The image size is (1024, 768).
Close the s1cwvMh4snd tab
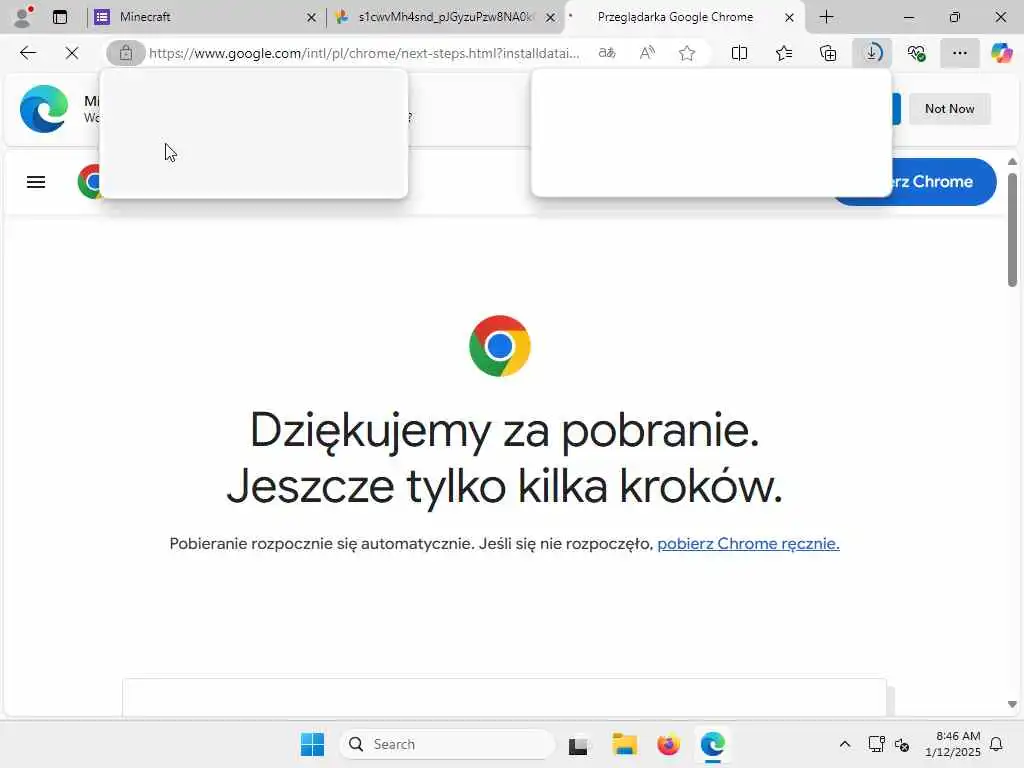pyautogui.click(x=551, y=17)
